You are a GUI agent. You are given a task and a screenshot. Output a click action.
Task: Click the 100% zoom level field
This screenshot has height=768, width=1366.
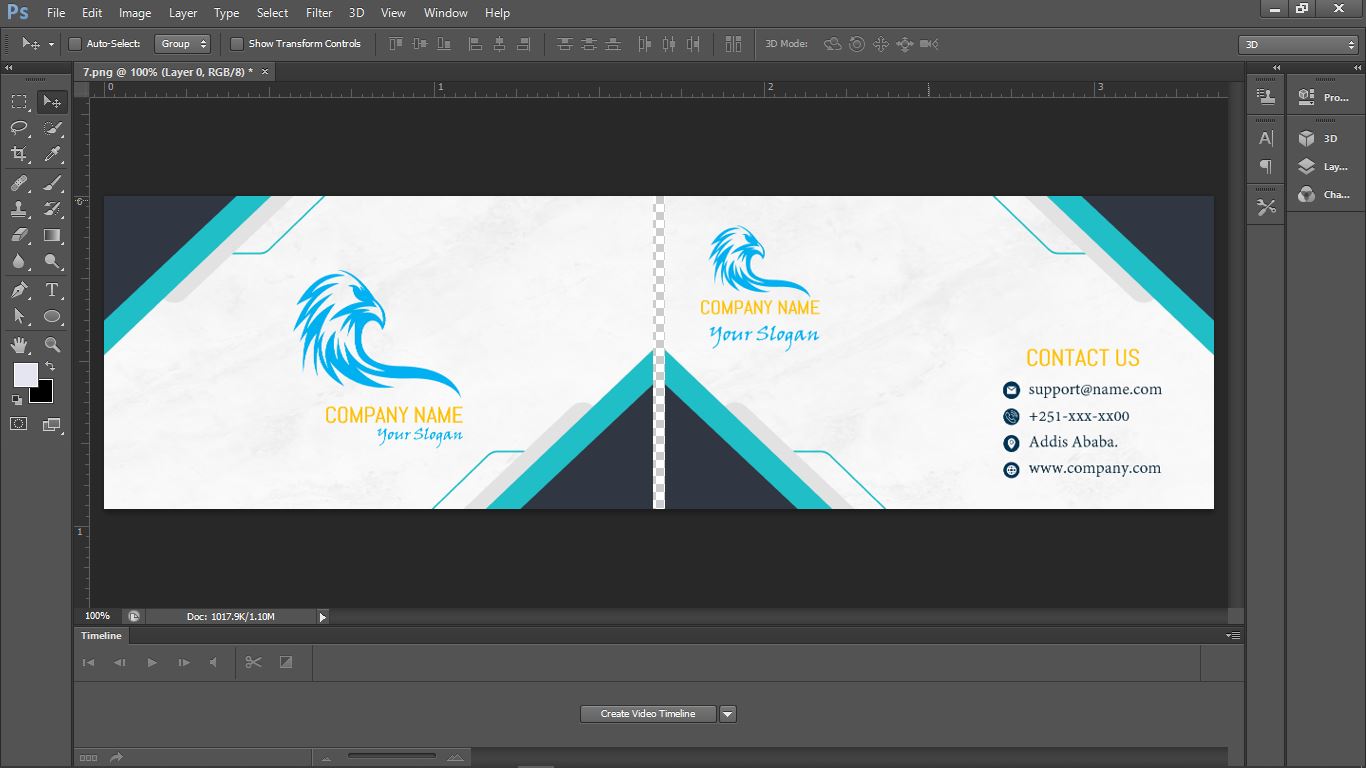click(x=98, y=616)
